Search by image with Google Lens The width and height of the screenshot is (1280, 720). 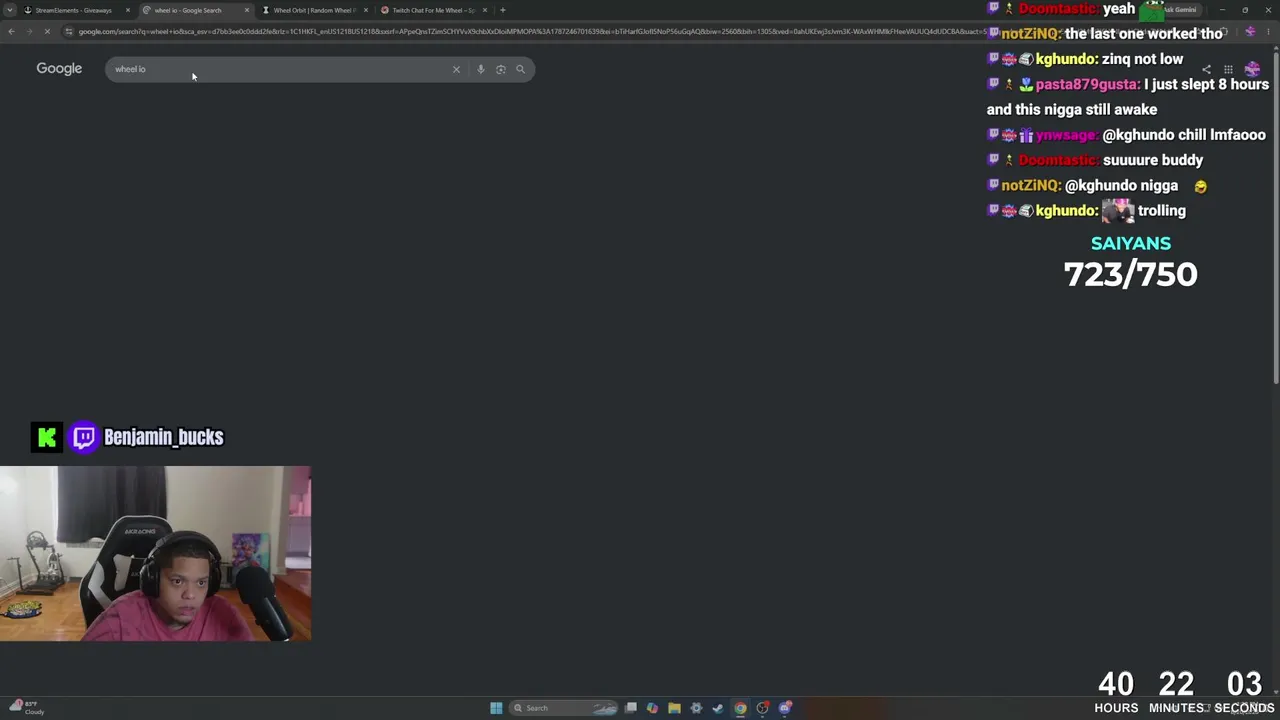pyautogui.click(x=501, y=69)
